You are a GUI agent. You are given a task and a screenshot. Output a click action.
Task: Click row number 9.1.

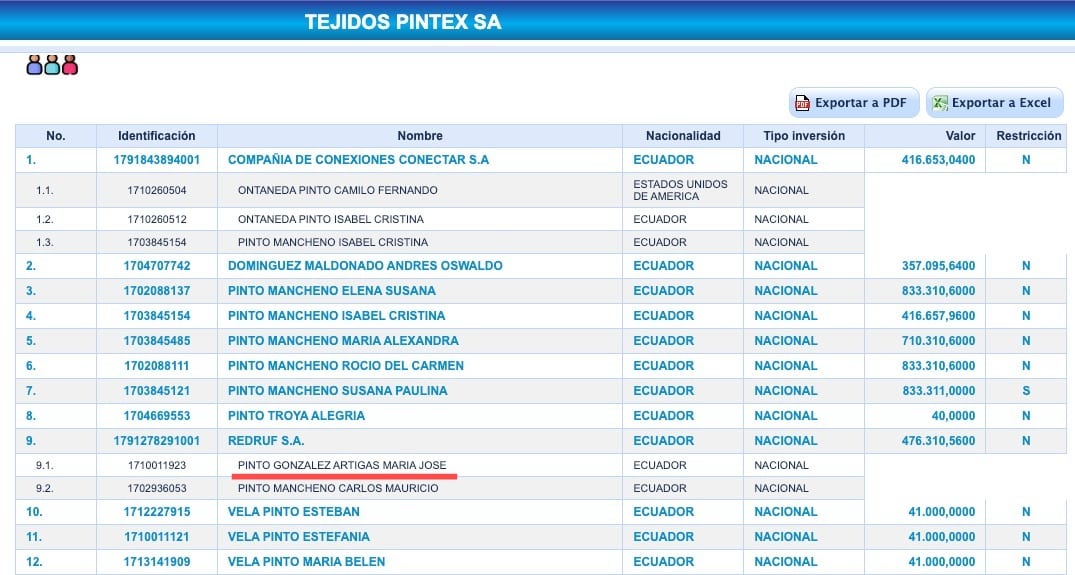(45, 465)
